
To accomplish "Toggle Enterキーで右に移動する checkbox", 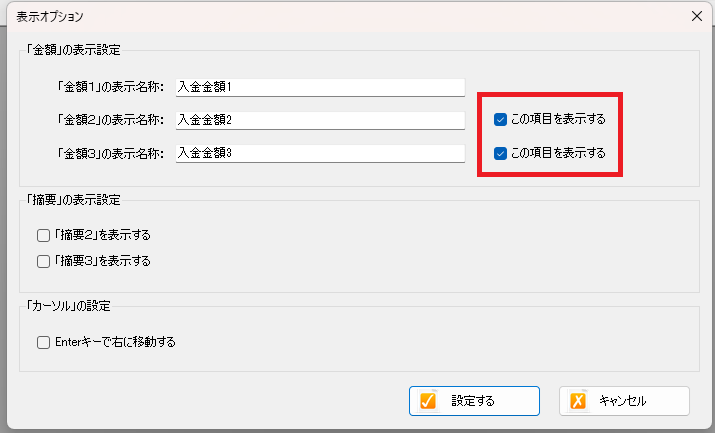I will pos(43,342).
